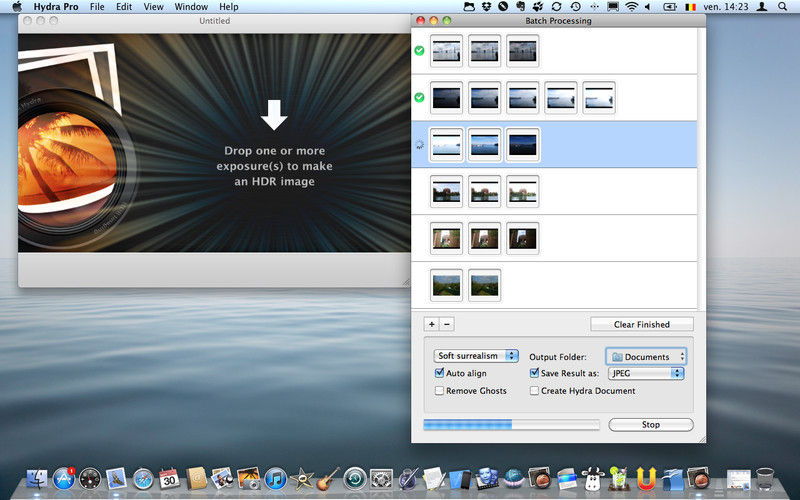Click the Evernote elephant menu bar icon

point(520,7)
